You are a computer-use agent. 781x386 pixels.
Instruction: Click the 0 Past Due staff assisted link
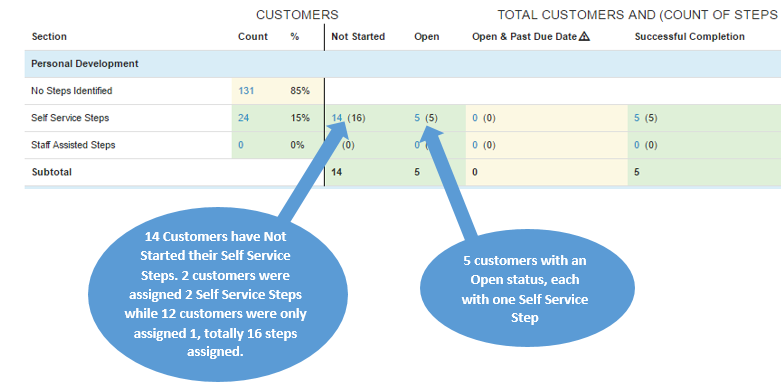click(x=475, y=145)
